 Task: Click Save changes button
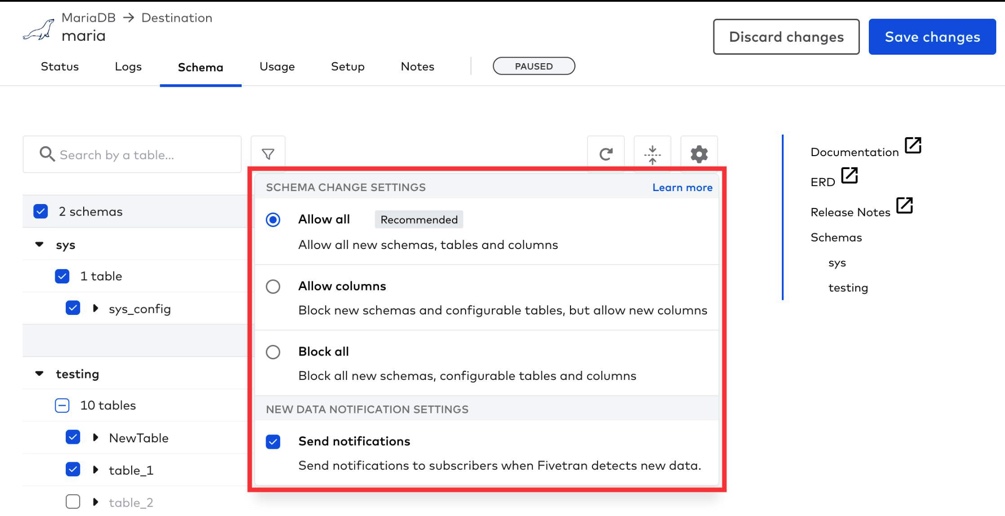[x=933, y=37]
